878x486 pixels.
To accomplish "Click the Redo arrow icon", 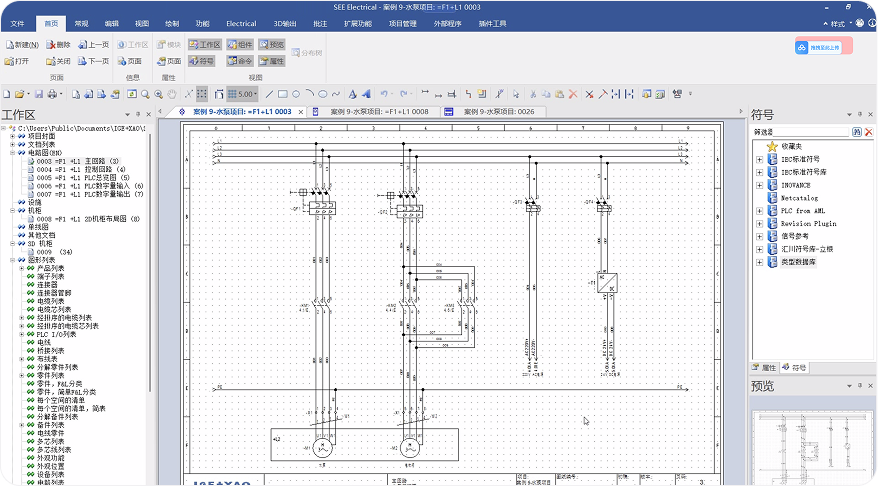I will pos(403,94).
